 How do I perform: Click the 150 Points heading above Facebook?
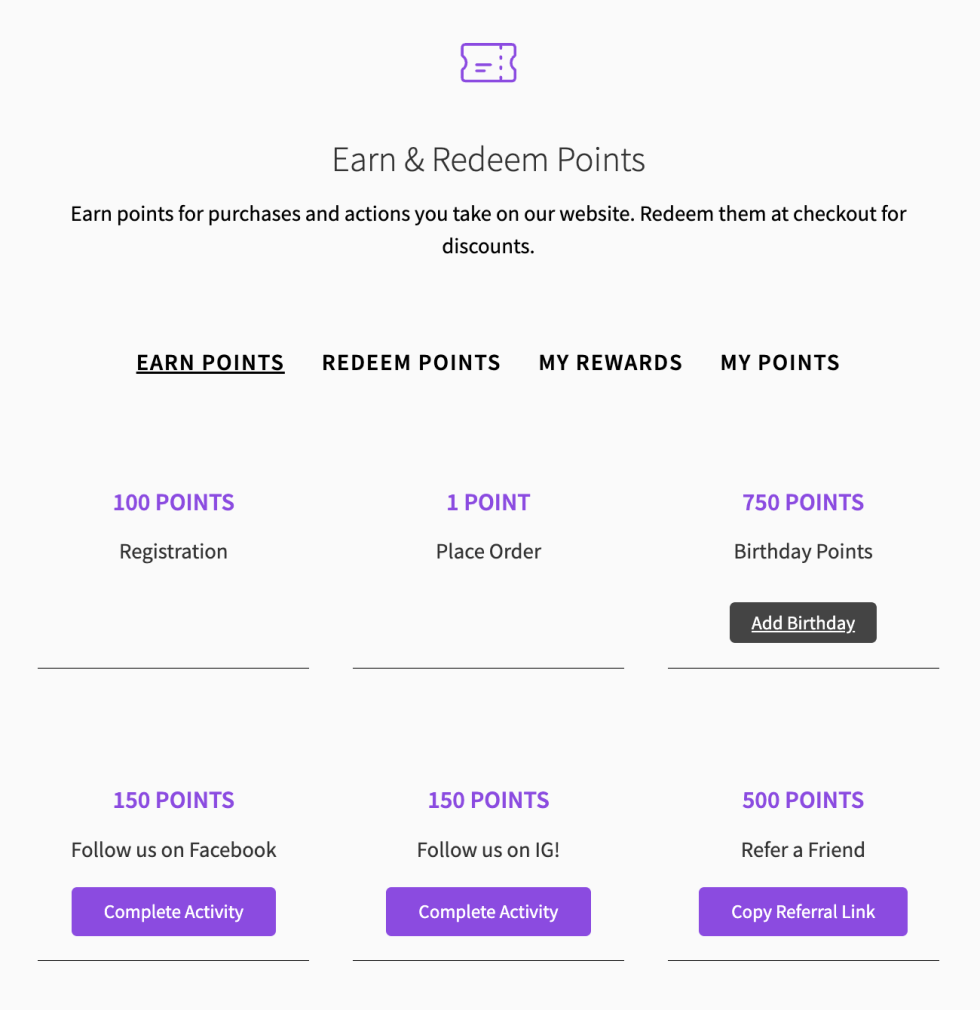(x=173, y=800)
